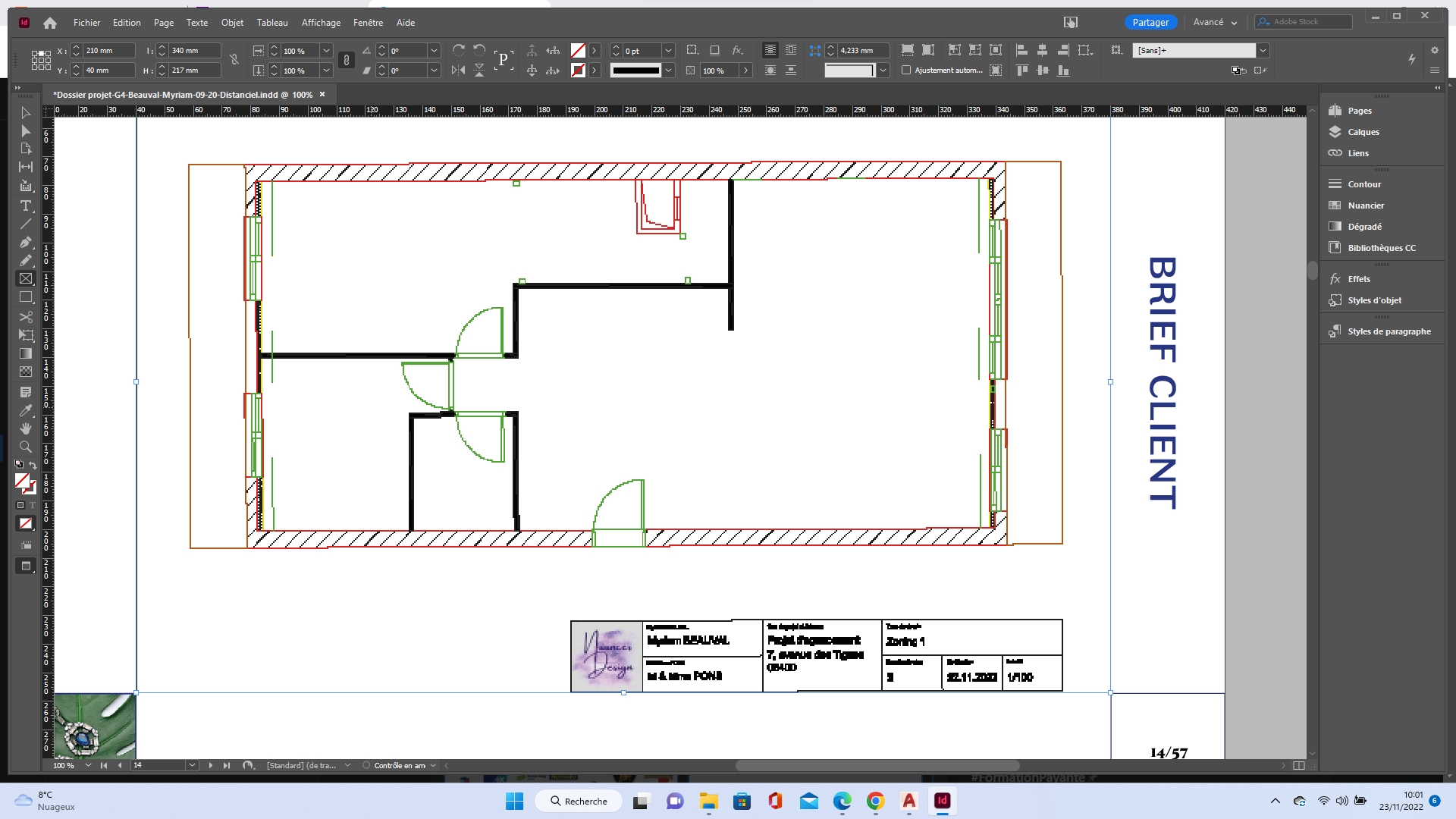Select the Gradient Swatch tool
Screen dimensions: 1456x819
point(26,354)
